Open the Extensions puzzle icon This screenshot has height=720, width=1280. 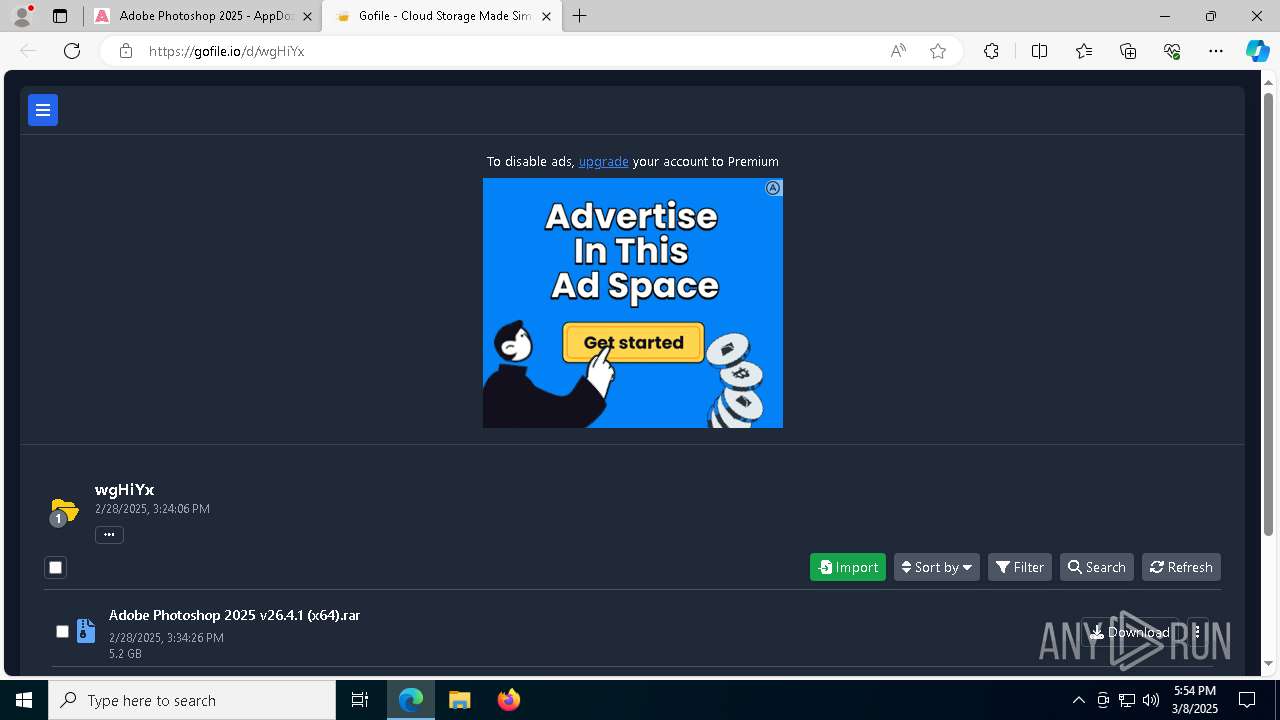[991, 51]
